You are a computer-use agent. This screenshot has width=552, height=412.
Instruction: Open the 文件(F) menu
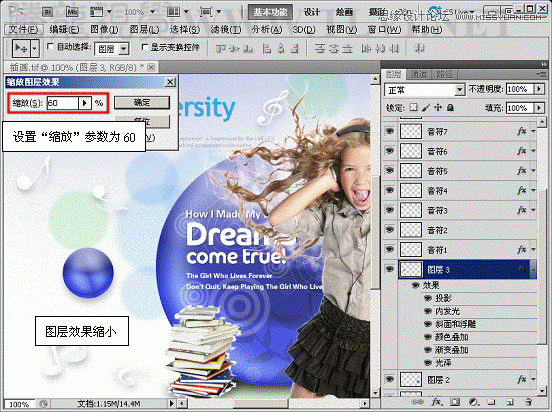tap(24, 30)
